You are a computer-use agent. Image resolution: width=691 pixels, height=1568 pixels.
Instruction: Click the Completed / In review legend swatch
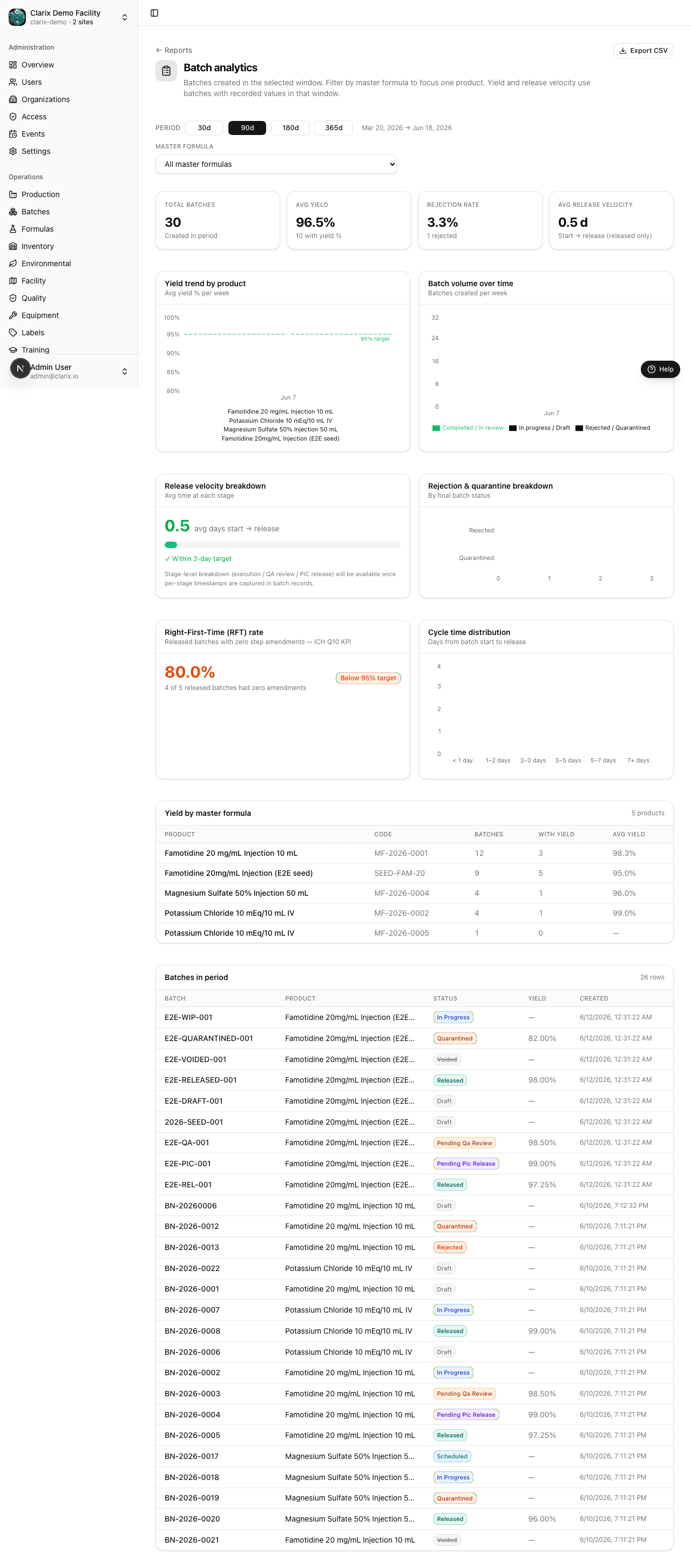click(436, 428)
